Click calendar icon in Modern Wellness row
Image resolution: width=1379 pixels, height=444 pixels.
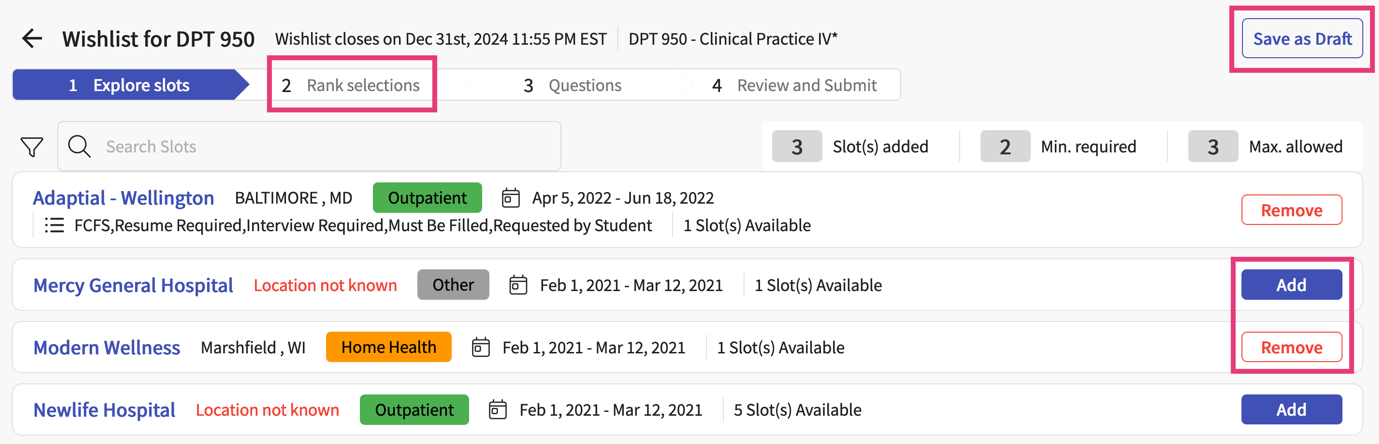point(481,348)
